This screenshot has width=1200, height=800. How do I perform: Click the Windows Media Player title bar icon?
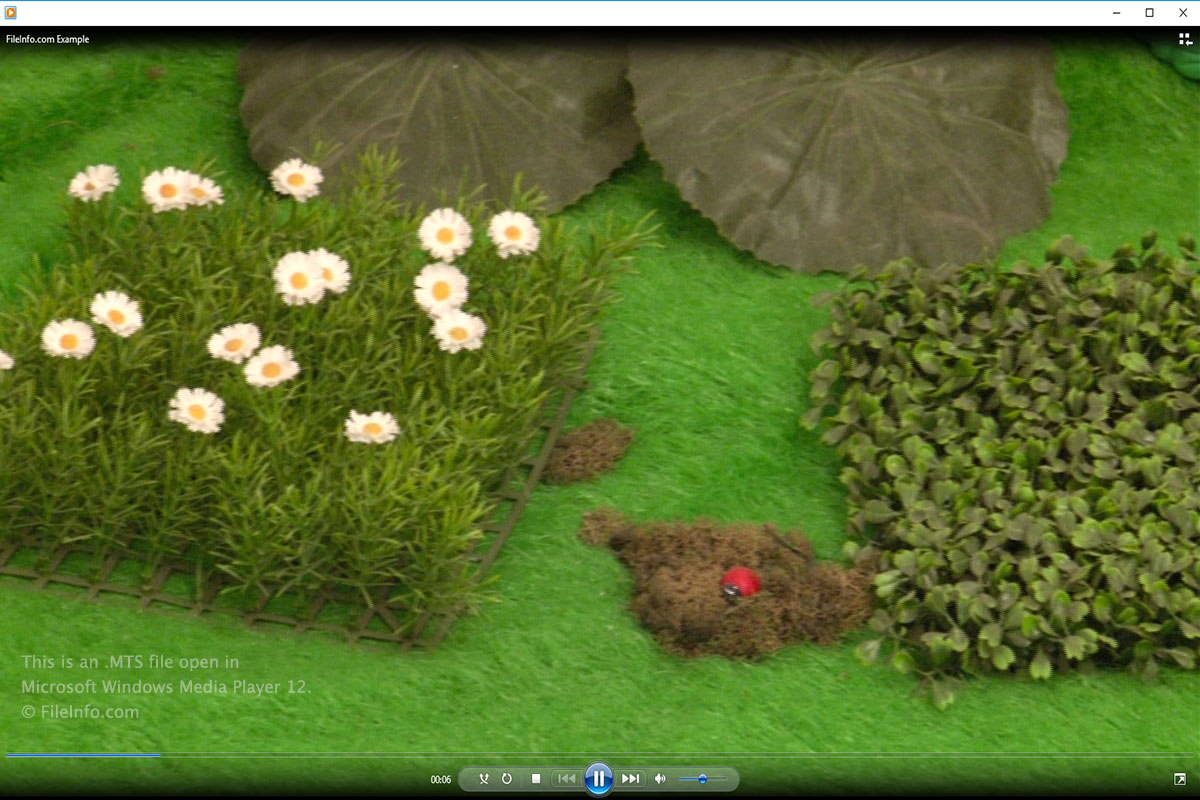[10, 13]
